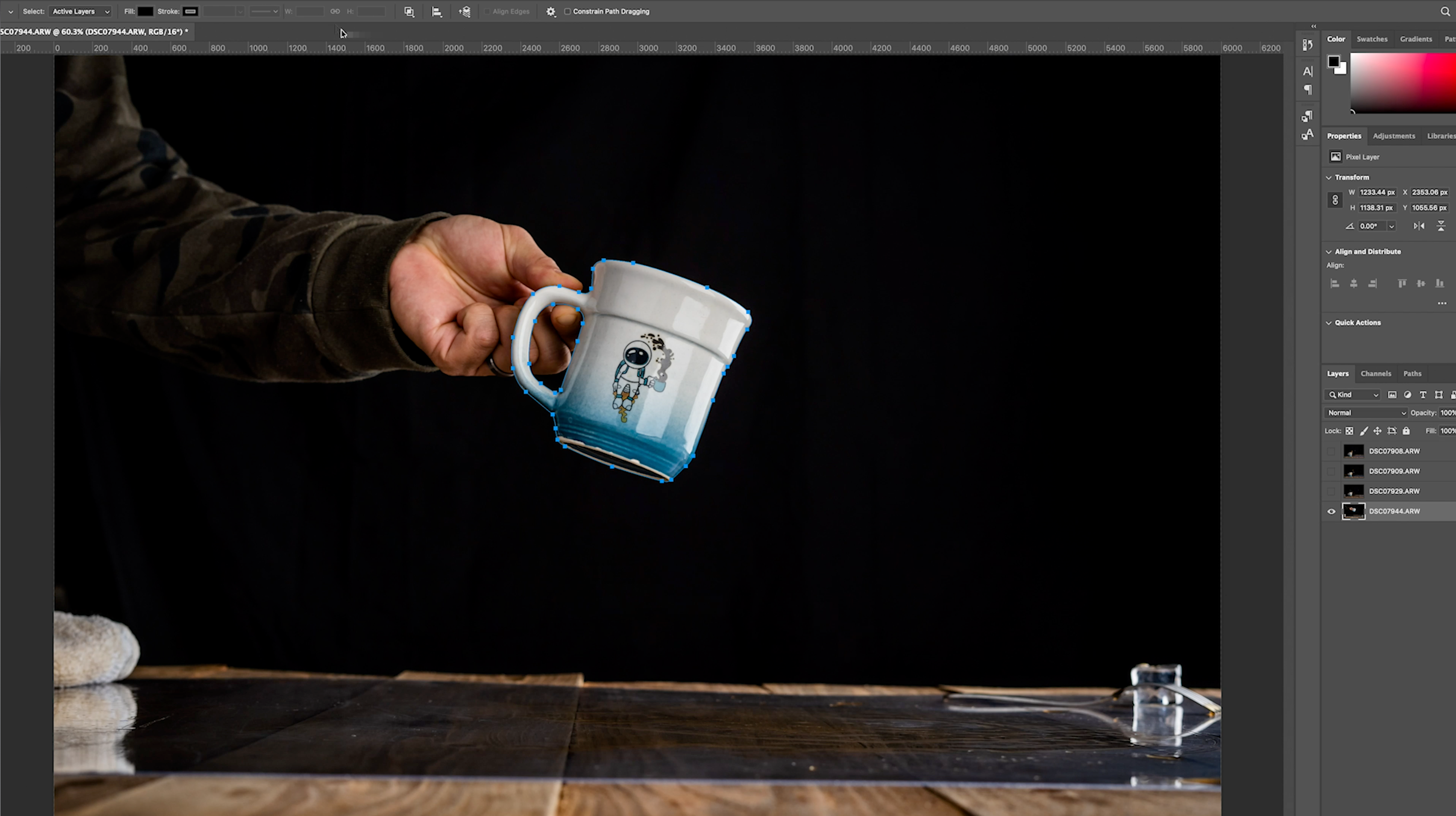Viewport: 1456px width, 816px height.
Task: Click the lock all layer icon
Action: click(1406, 431)
